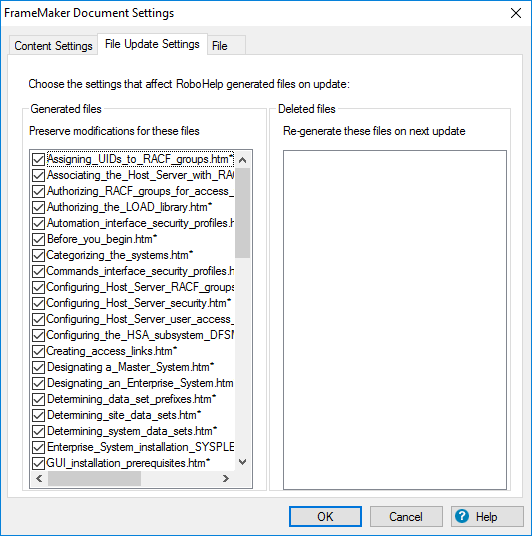Toggle GUI_installation_prerequisites.htm checkbox
This screenshot has width=532, height=536.
click(x=38, y=463)
